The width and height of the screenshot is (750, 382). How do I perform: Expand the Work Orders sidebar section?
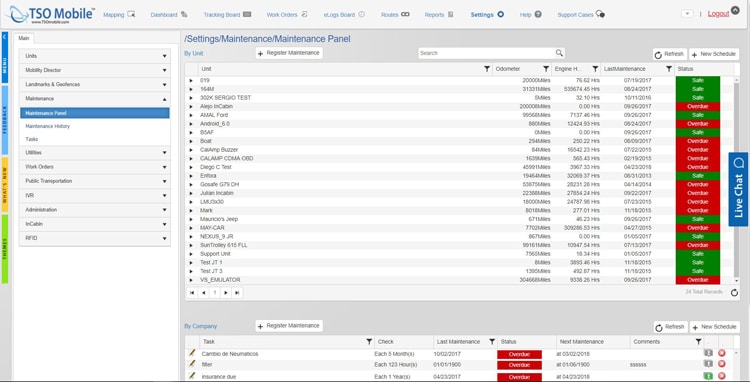click(x=95, y=167)
